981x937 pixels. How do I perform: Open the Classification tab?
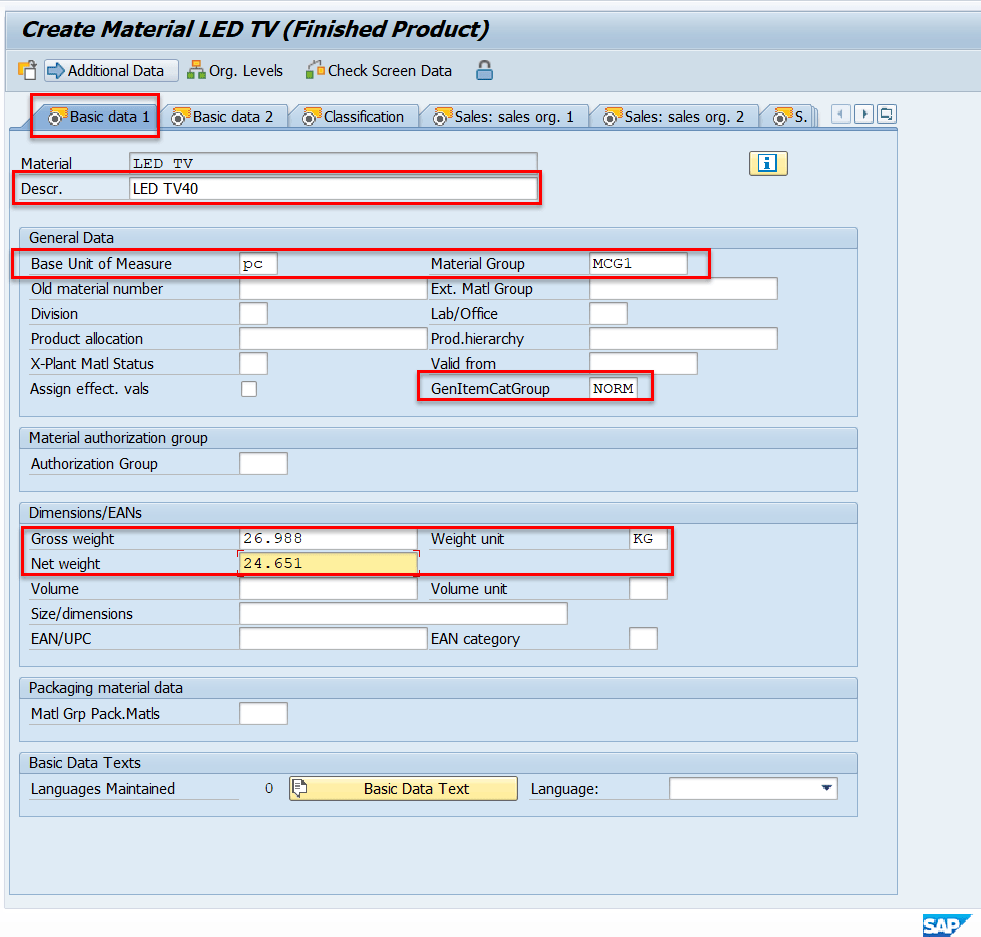point(354,117)
